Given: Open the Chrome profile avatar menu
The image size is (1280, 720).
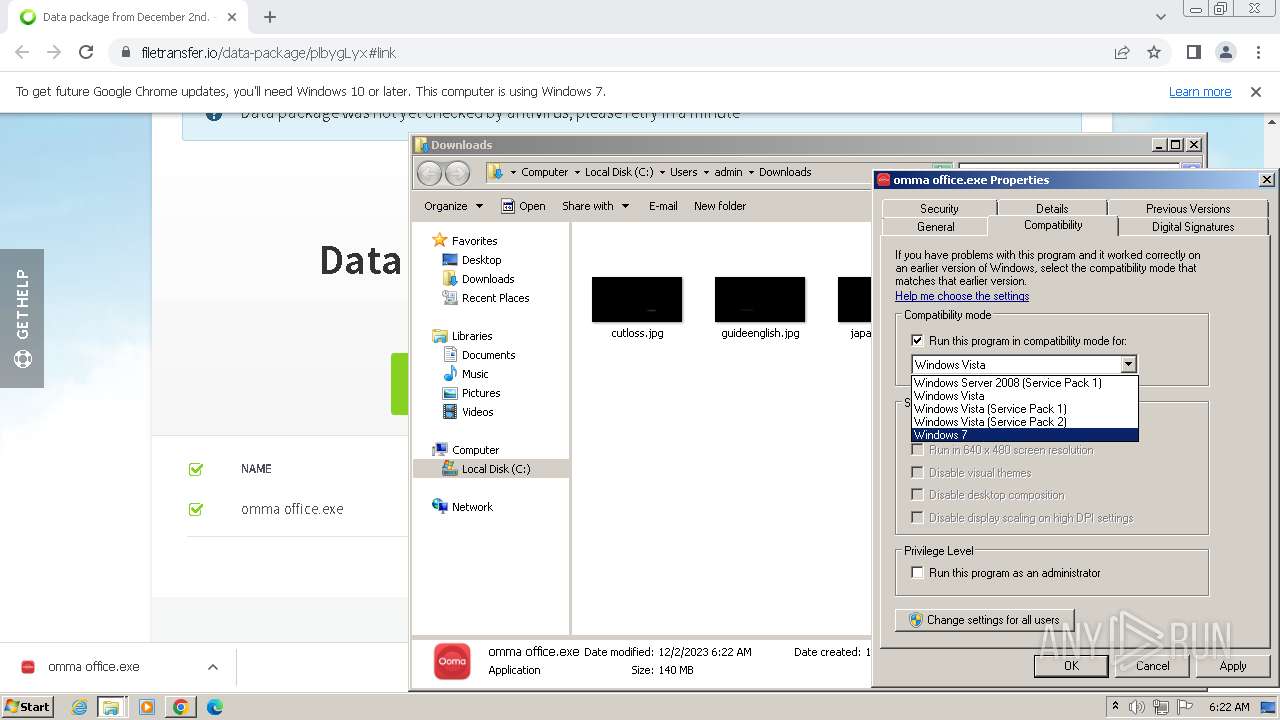Looking at the screenshot, I should [x=1226, y=52].
